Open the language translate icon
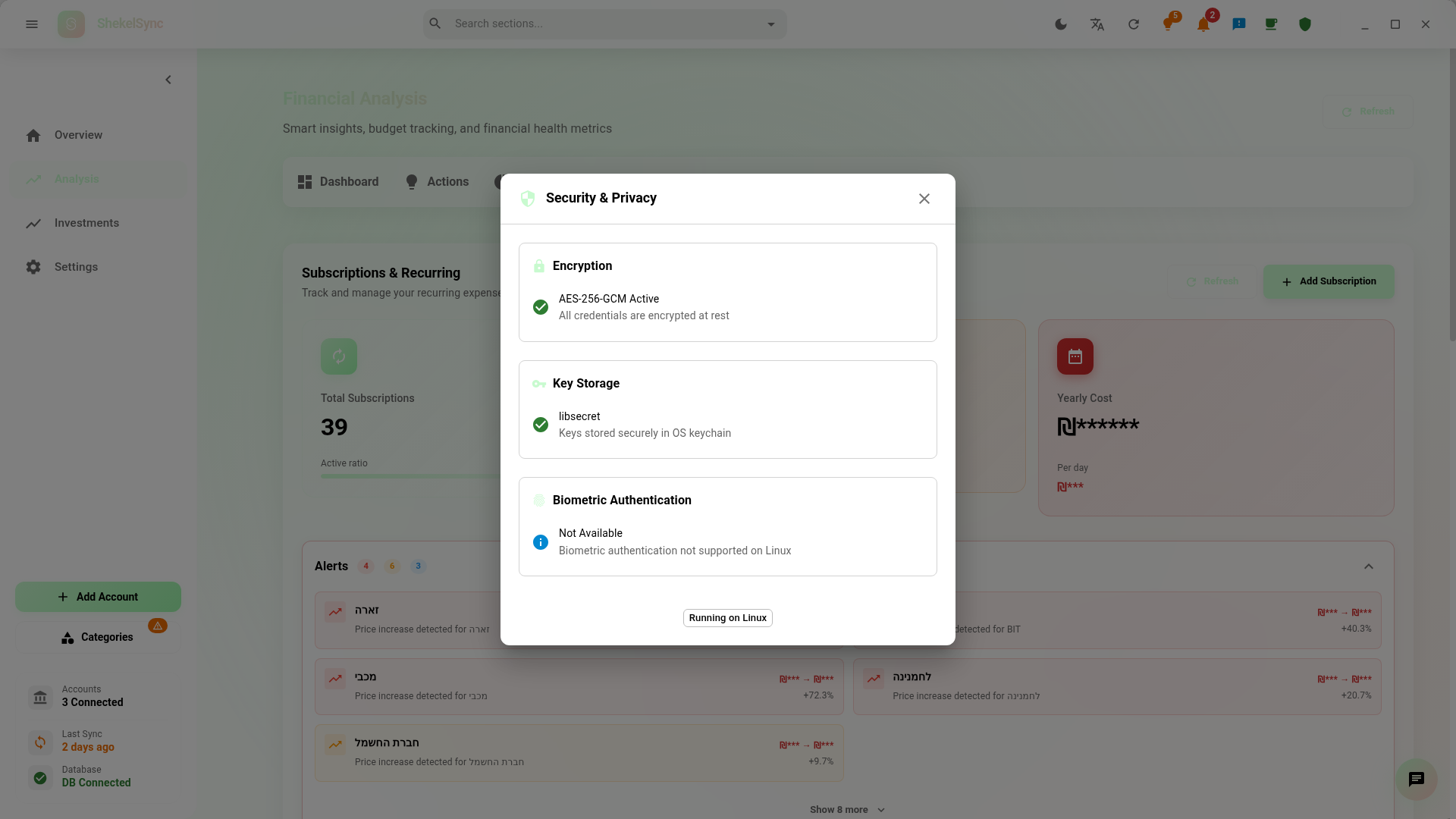 (1097, 24)
